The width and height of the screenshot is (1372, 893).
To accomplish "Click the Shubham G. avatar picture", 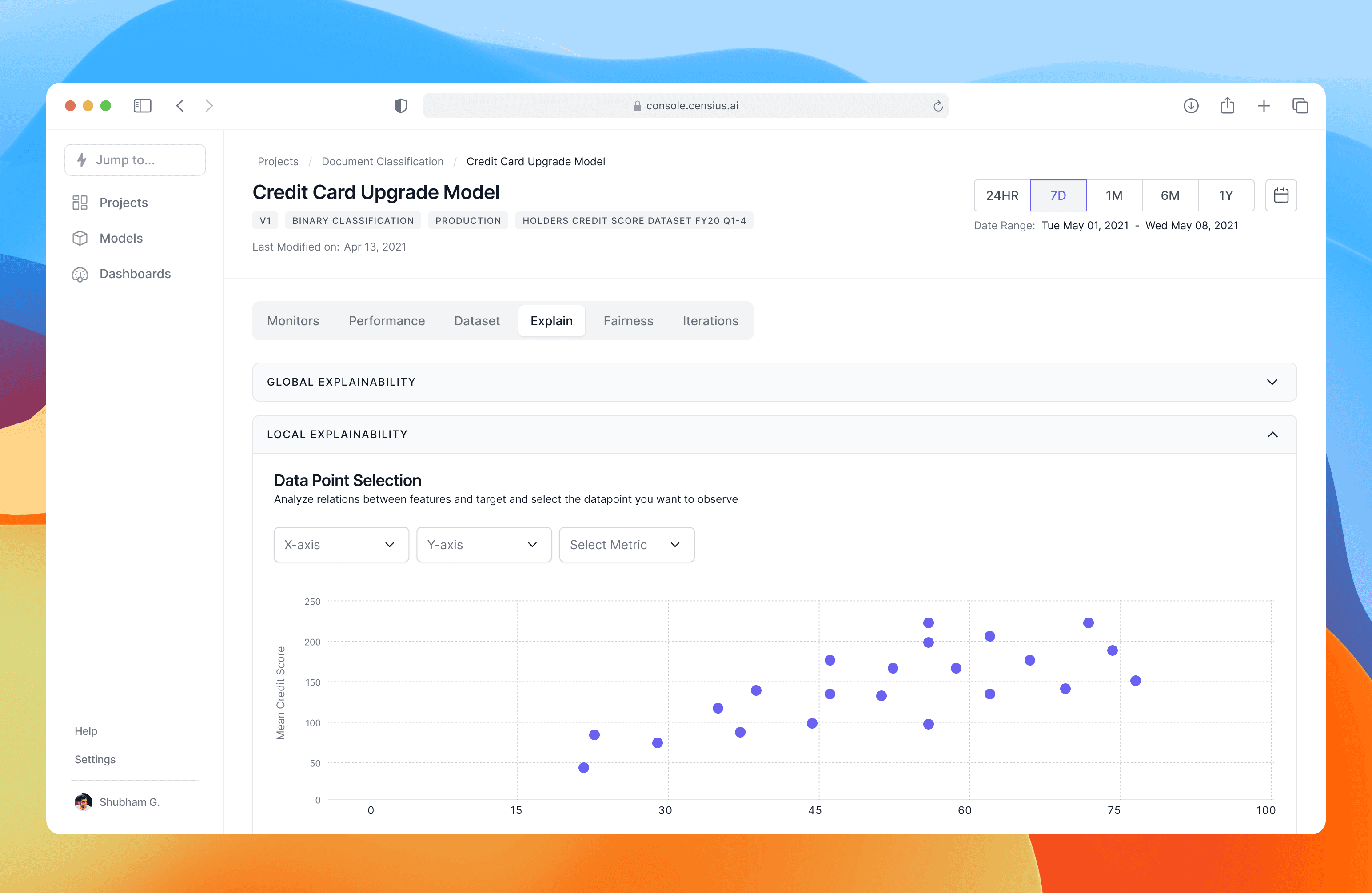I will pos(84,802).
